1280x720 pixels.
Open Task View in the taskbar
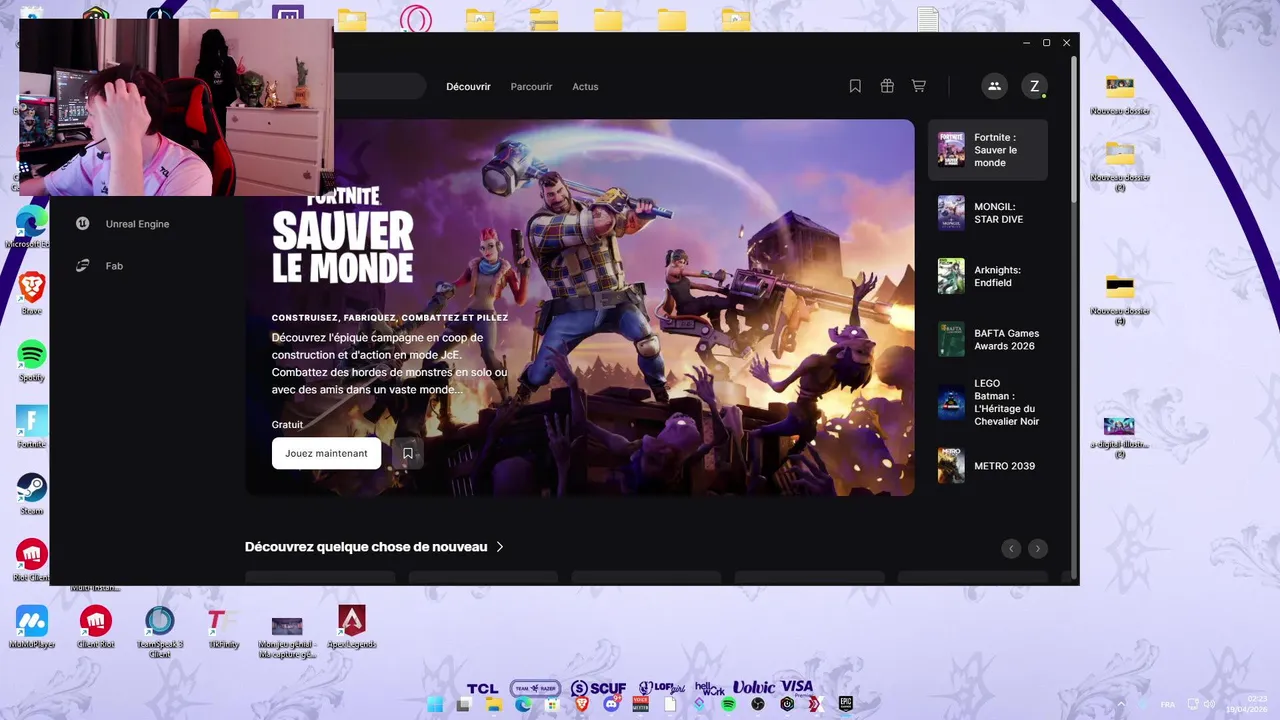pos(464,705)
